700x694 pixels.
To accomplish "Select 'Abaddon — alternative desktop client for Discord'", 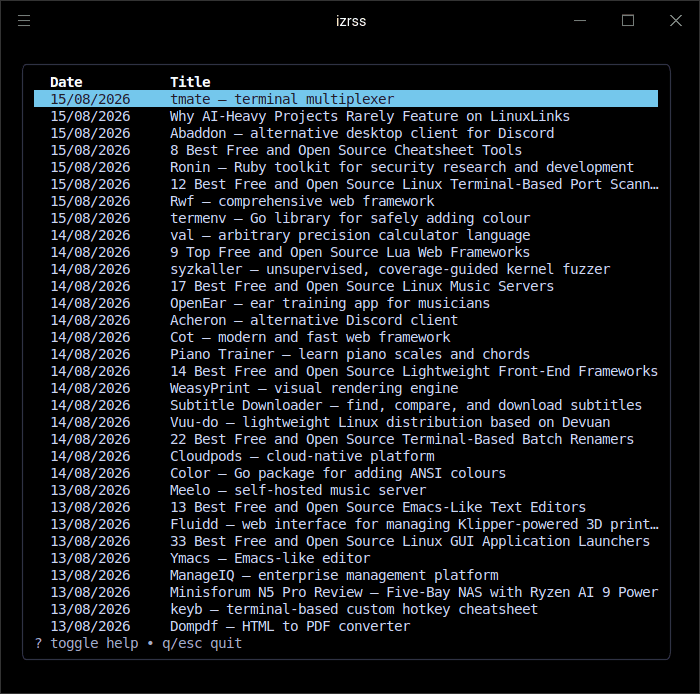I will click(x=346, y=133).
